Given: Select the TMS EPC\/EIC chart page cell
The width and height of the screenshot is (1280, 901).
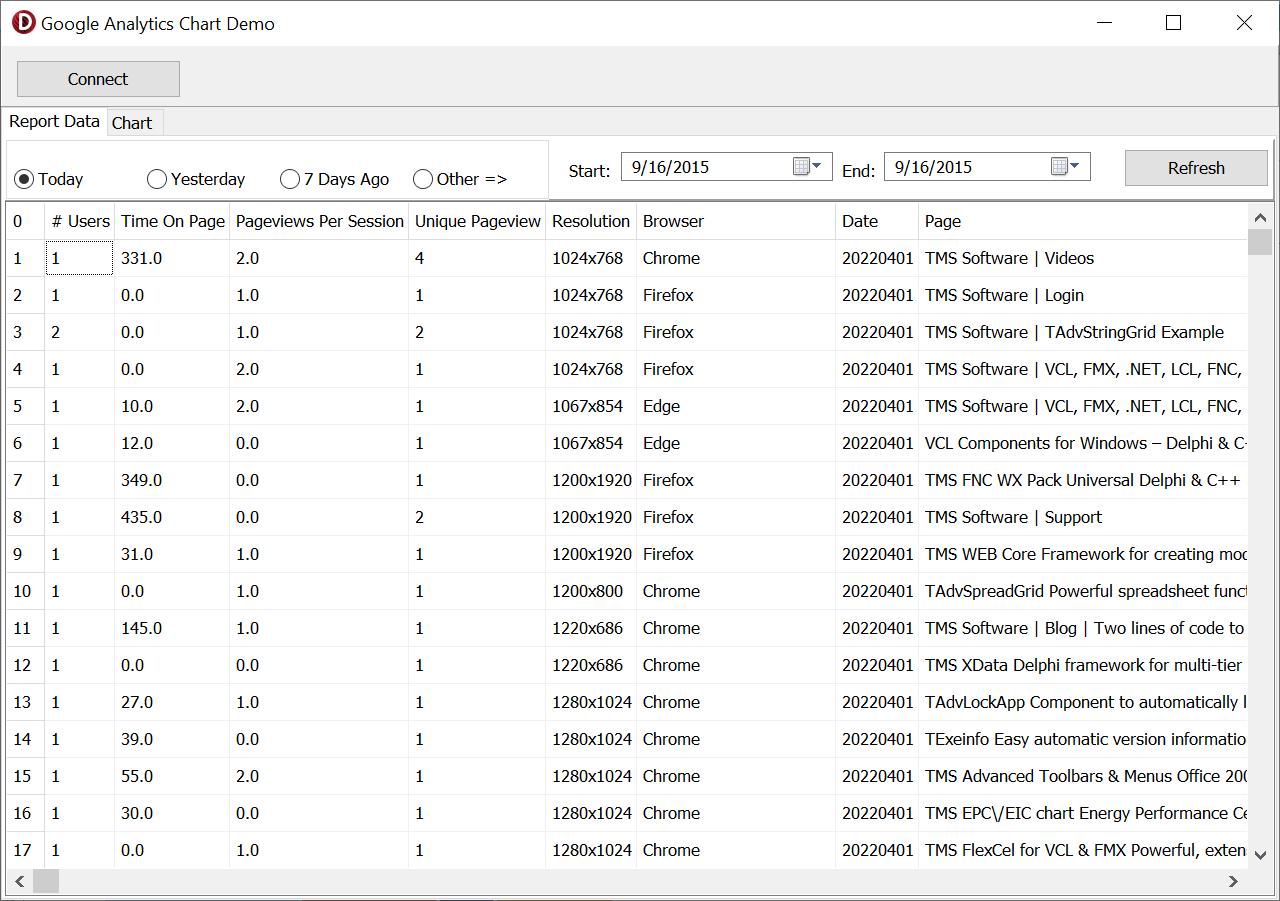Looking at the screenshot, I should coord(1083,813).
